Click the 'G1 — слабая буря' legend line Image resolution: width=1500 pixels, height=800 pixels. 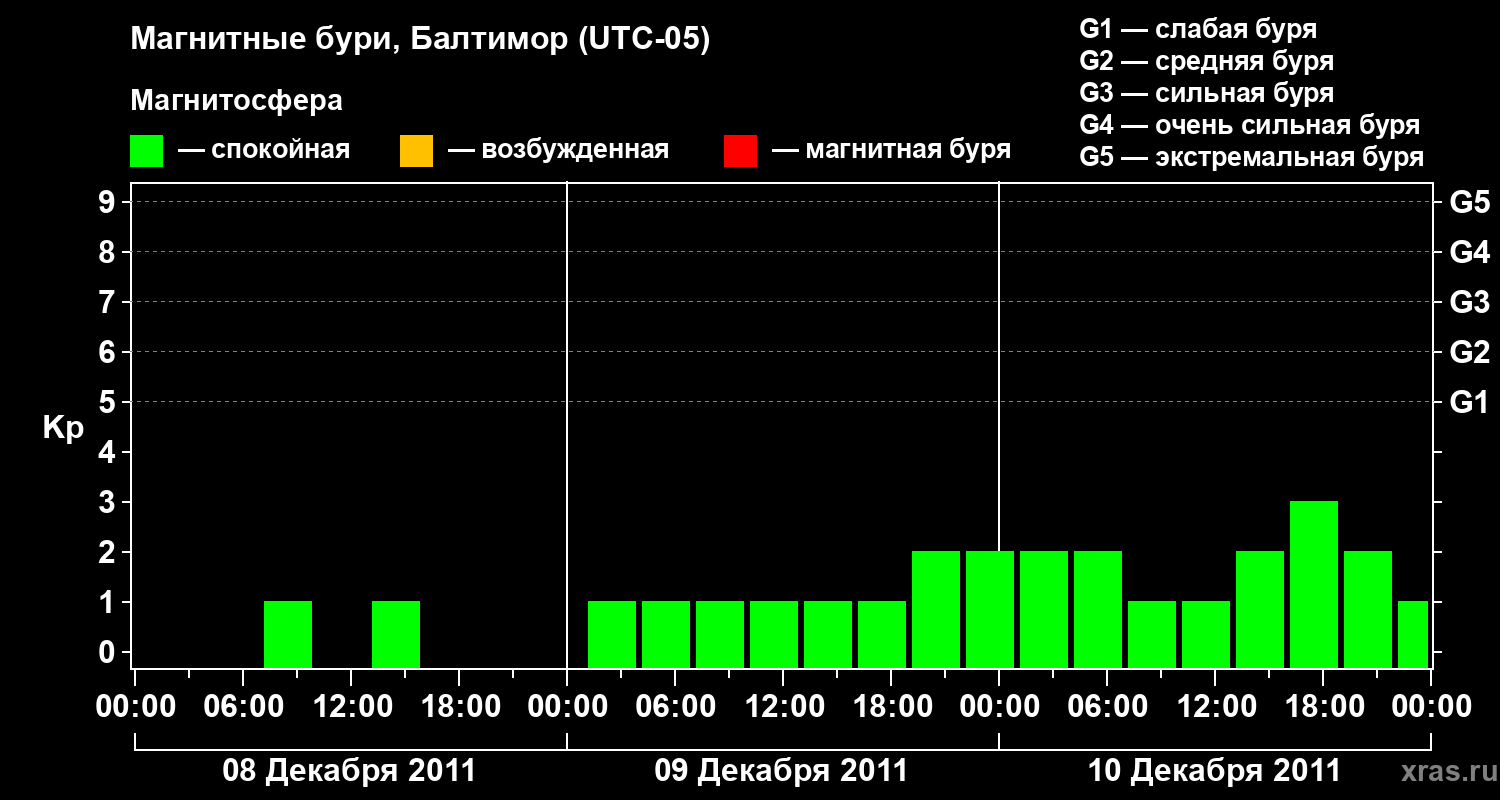click(x=1198, y=29)
